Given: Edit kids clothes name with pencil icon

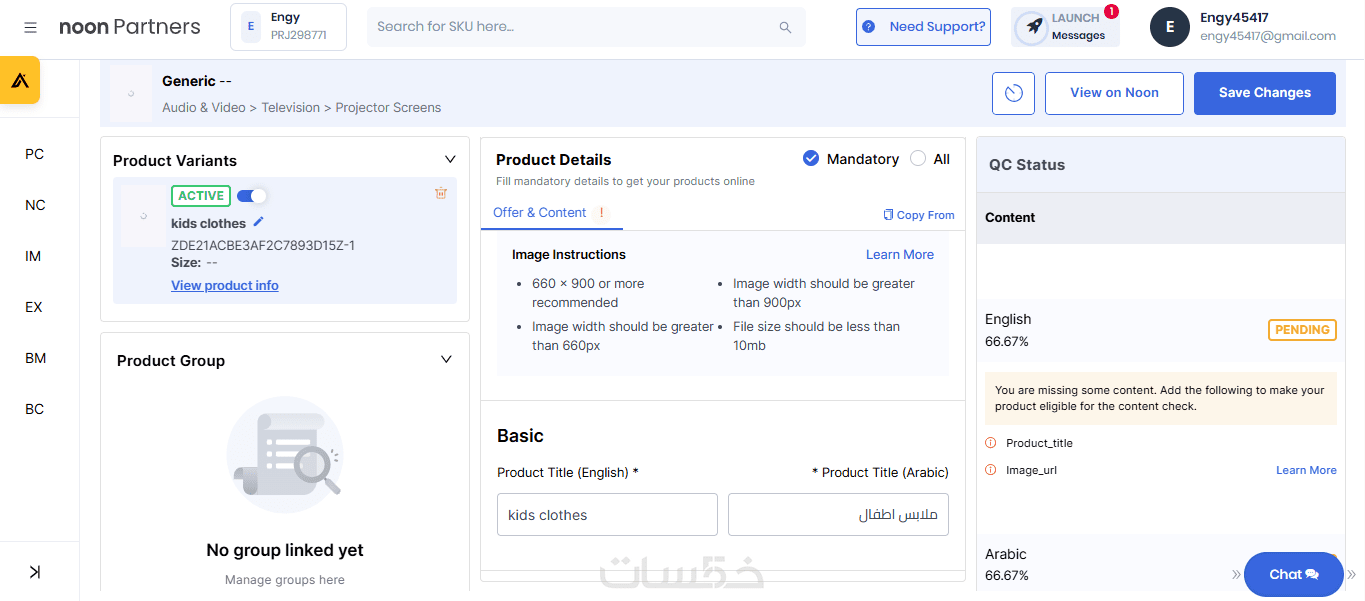Looking at the screenshot, I should point(259,222).
